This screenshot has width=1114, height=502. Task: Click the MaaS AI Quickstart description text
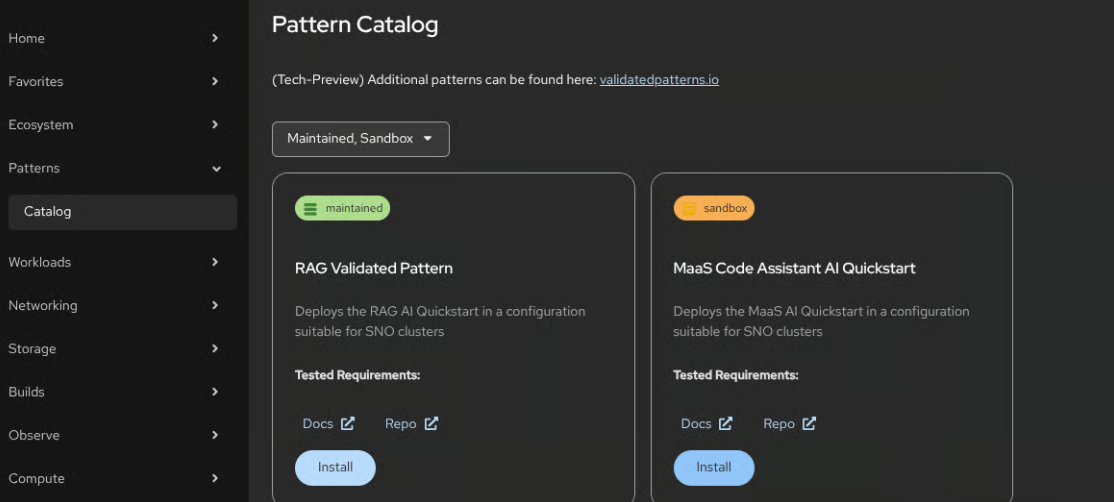coord(821,322)
